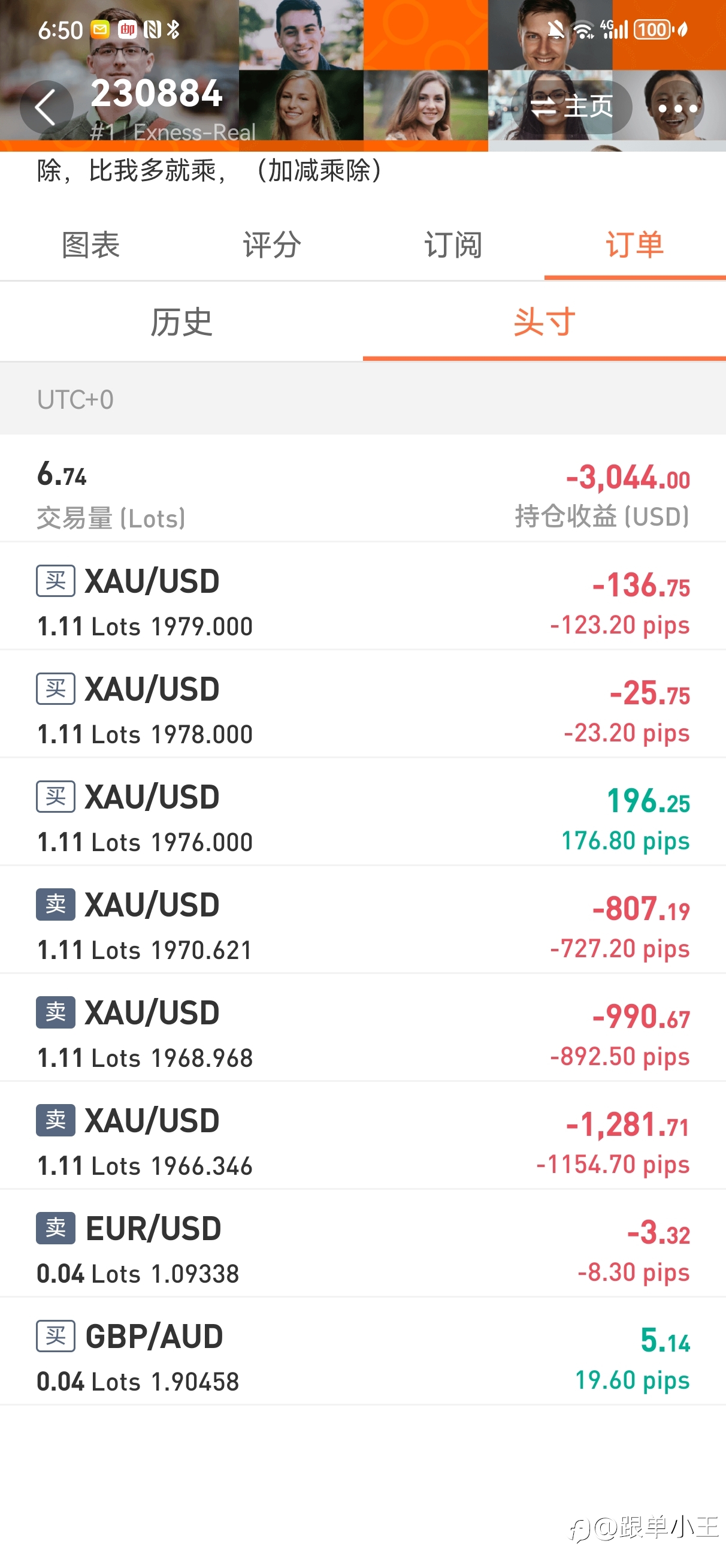The height and width of the screenshot is (1568, 726).
Task: Tap the UTC+0 timezone label
Action: (x=75, y=399)
